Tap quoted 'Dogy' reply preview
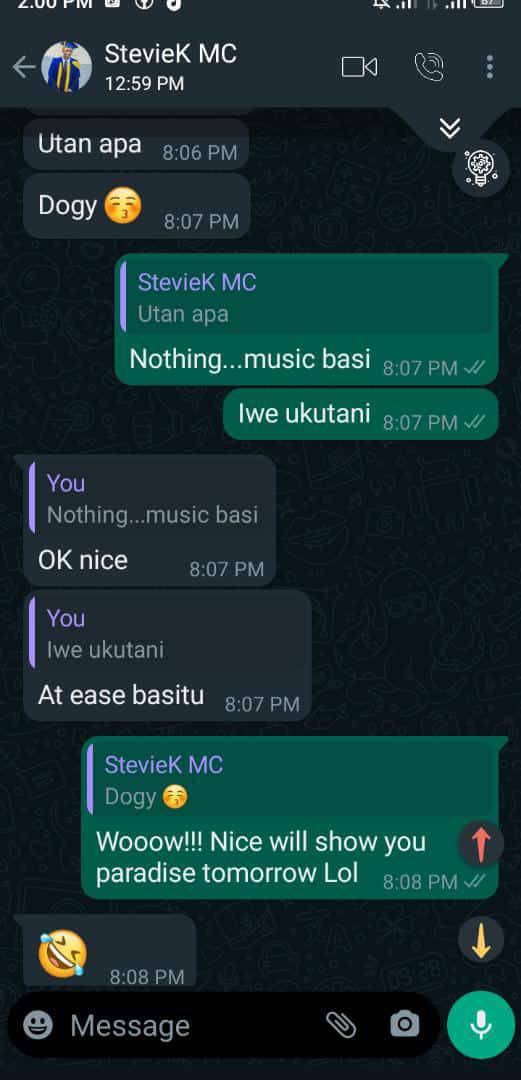Viewport: 521px width, 1080px height. tap(292, 780)
